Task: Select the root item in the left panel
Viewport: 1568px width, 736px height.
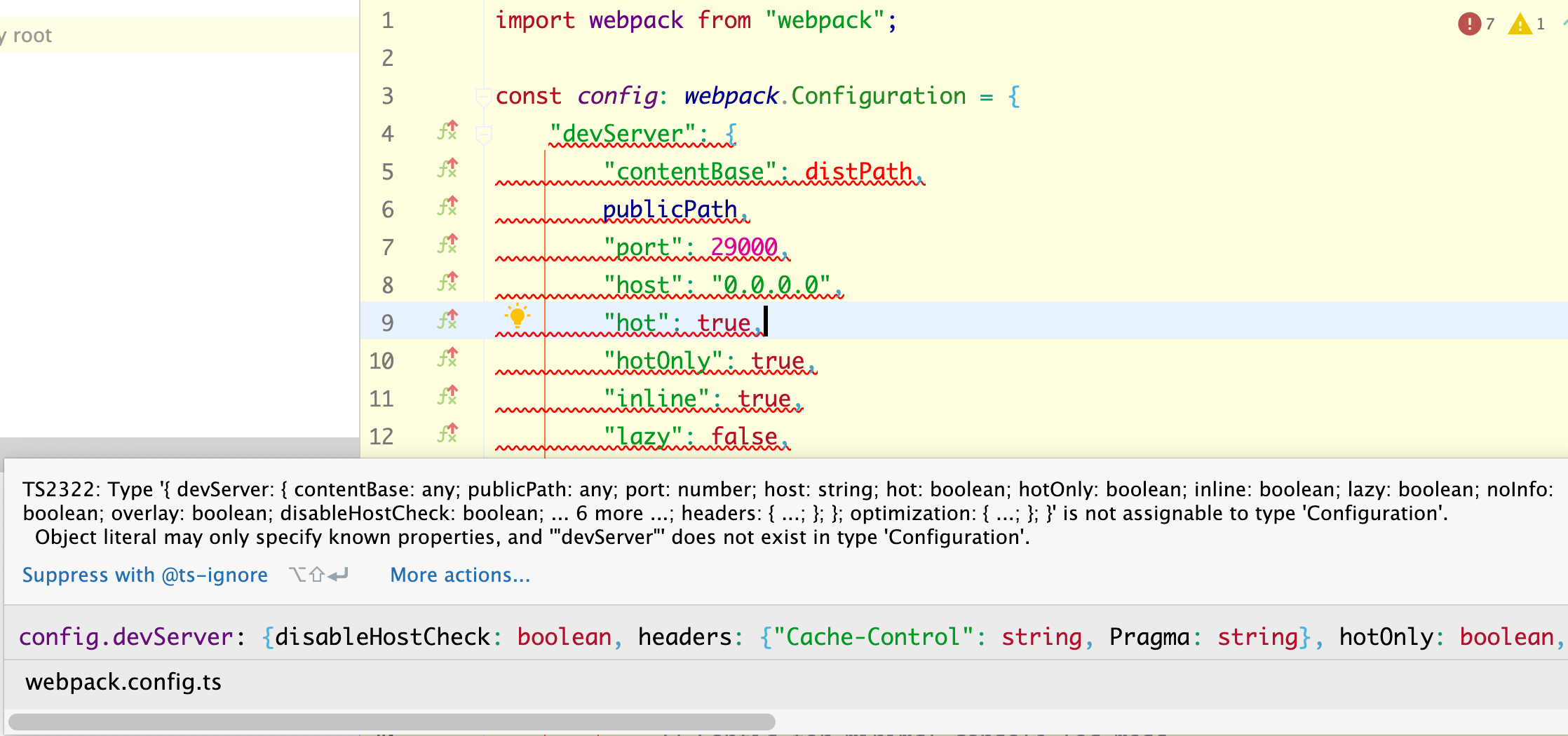Action: click(32, 35)
